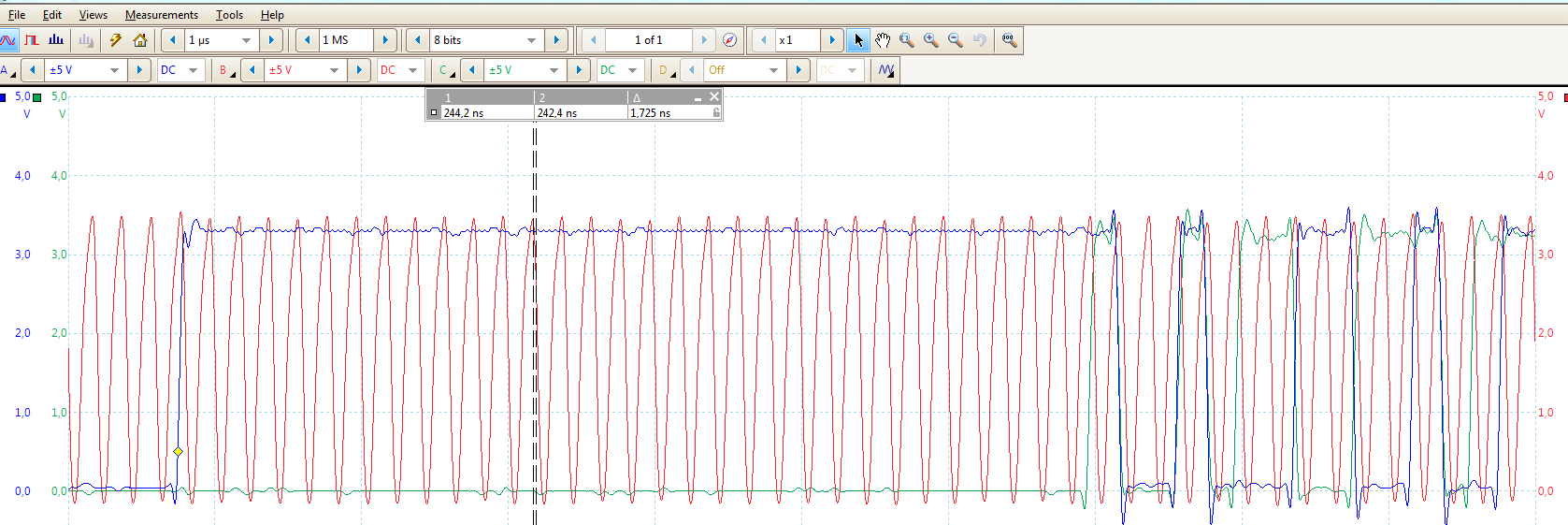This screenshot has width=1568, height=525.
Task: Decrease x1 zoom factor left arrow
Action: click(763, 40)
